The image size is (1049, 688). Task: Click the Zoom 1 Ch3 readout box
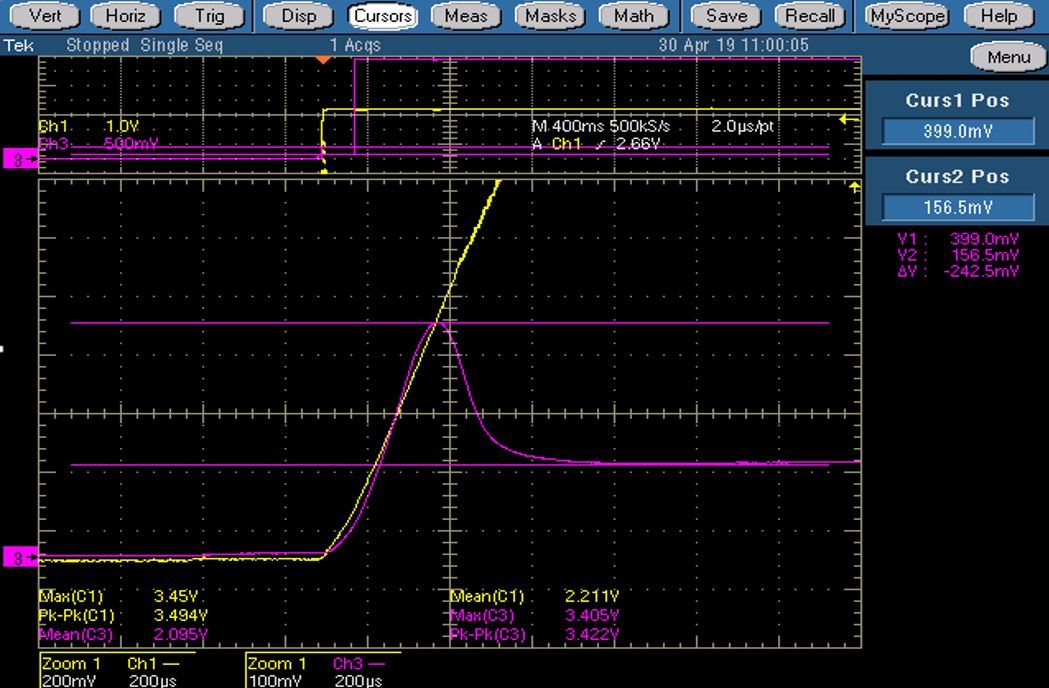[x=323, y=671]
